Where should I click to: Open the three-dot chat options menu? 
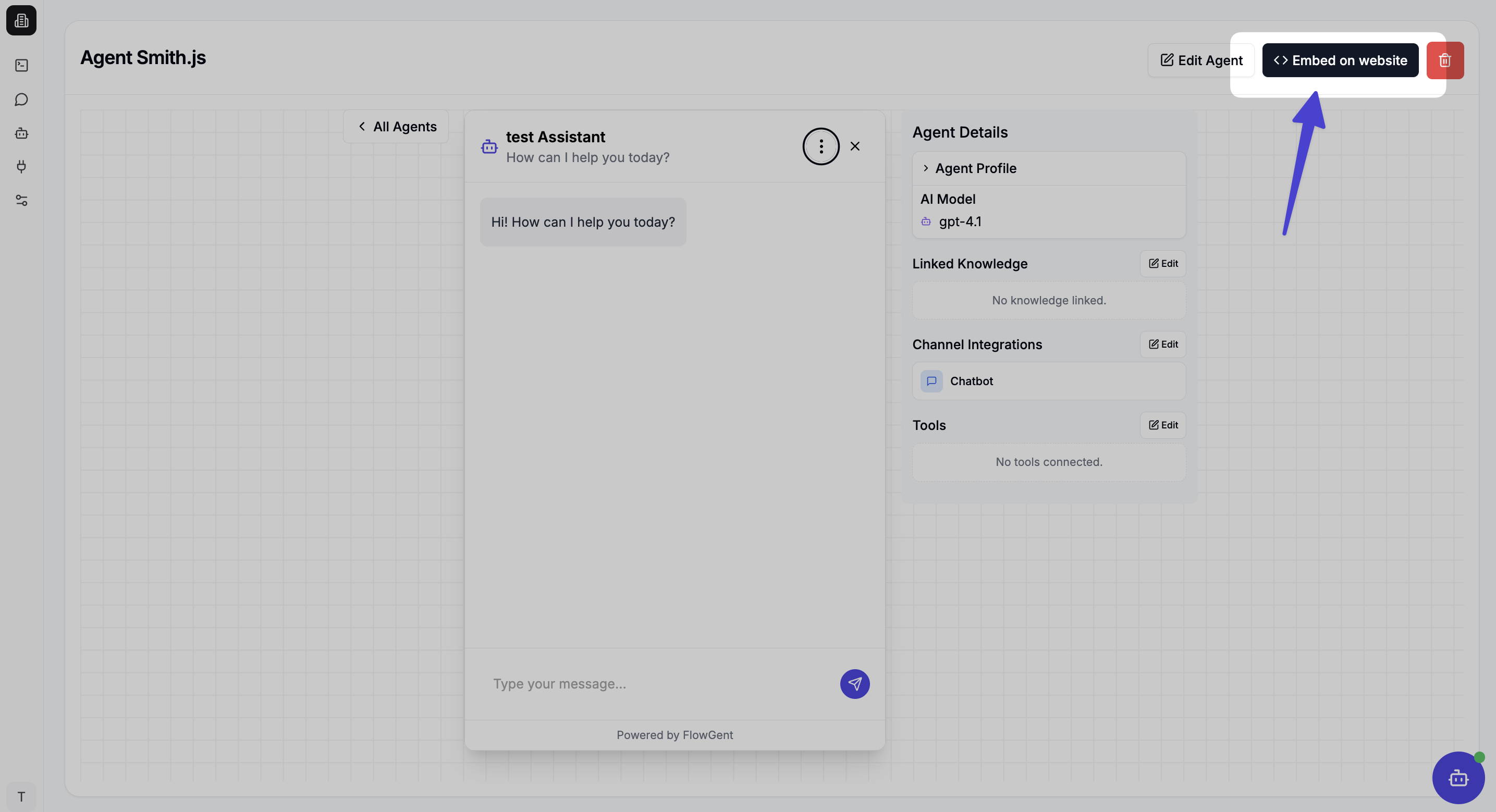point(820,146)
